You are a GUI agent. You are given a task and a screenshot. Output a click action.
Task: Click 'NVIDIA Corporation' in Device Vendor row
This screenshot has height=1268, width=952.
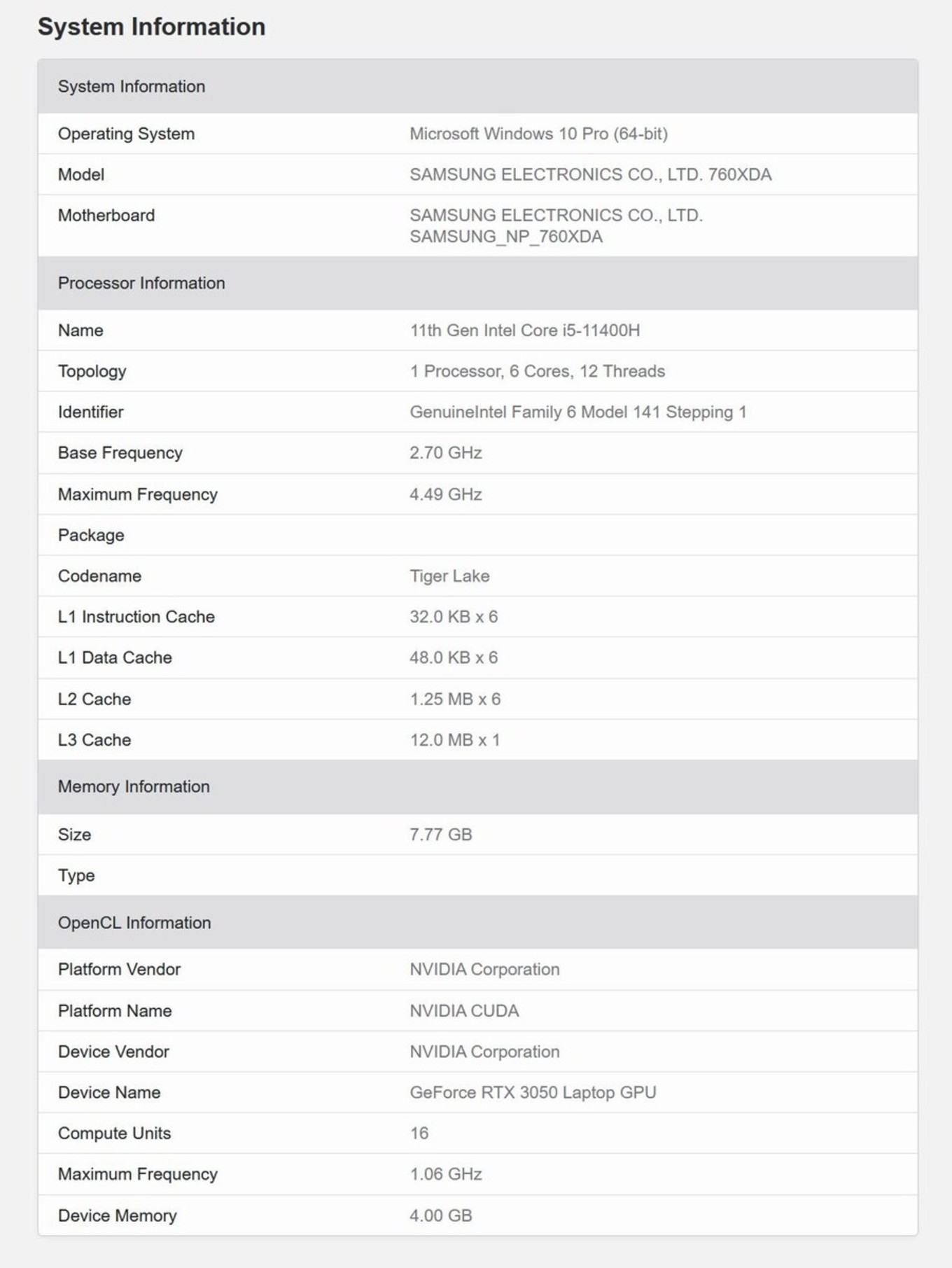coord(484,1052)
